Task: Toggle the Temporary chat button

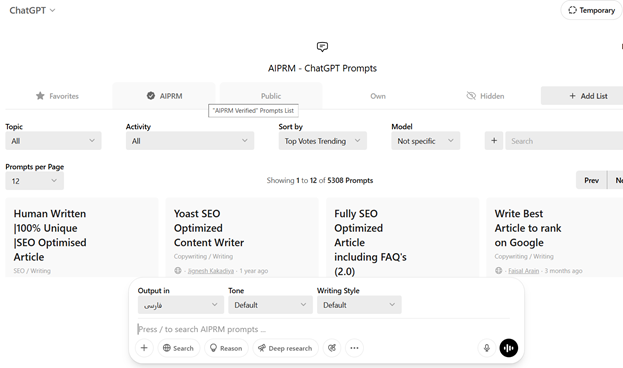Action: pos(592,10)
